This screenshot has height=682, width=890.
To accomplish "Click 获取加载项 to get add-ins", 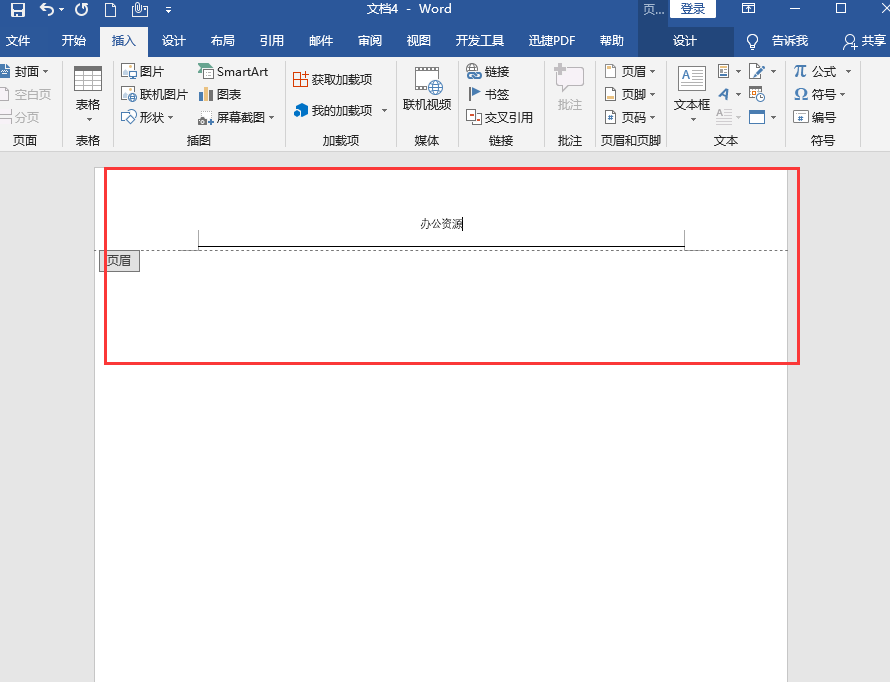I will tap(333, 79).
